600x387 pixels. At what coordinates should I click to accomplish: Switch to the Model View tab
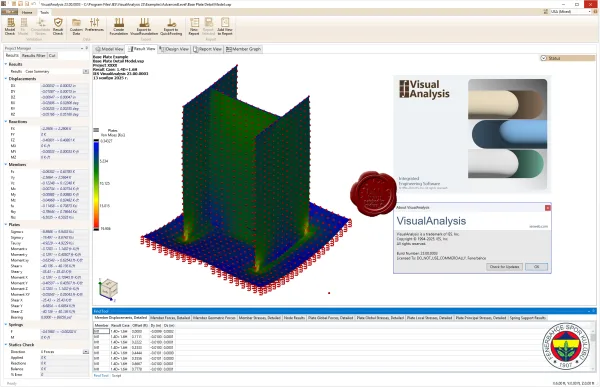[109, 49]
